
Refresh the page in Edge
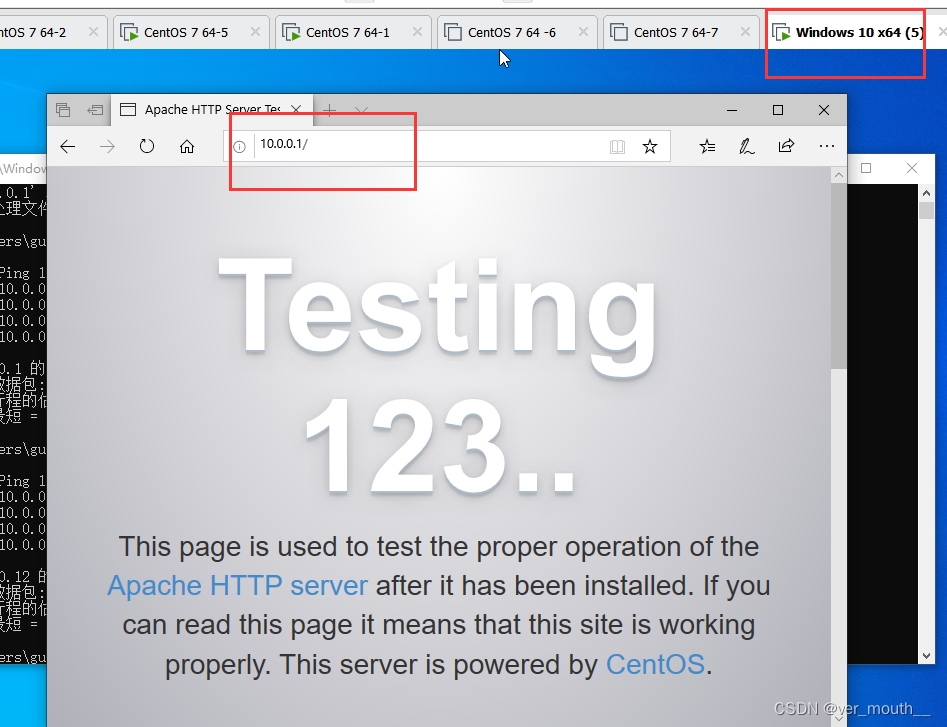coord(147,146)
